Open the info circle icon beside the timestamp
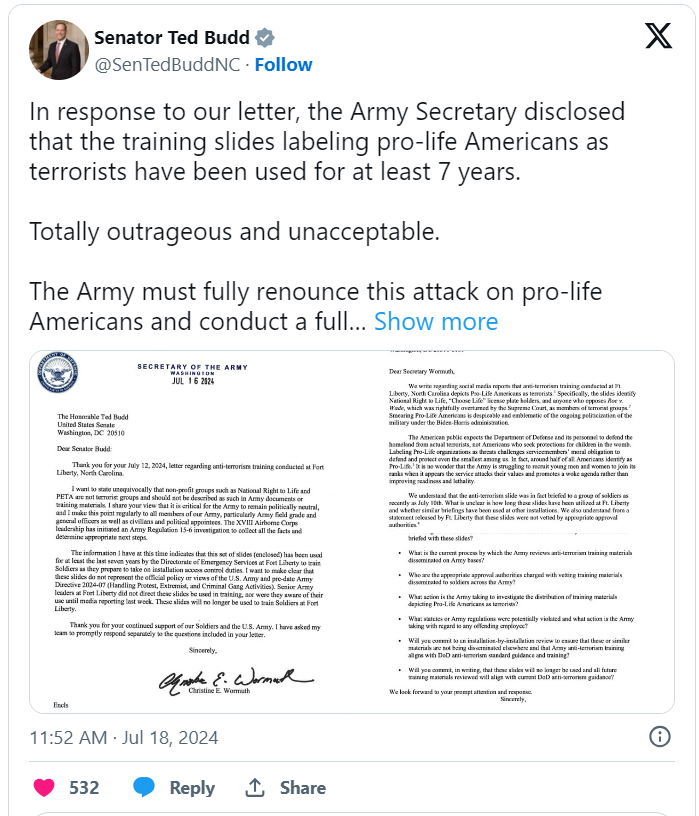This screenshot has width=699, height=816. point(660,738)
